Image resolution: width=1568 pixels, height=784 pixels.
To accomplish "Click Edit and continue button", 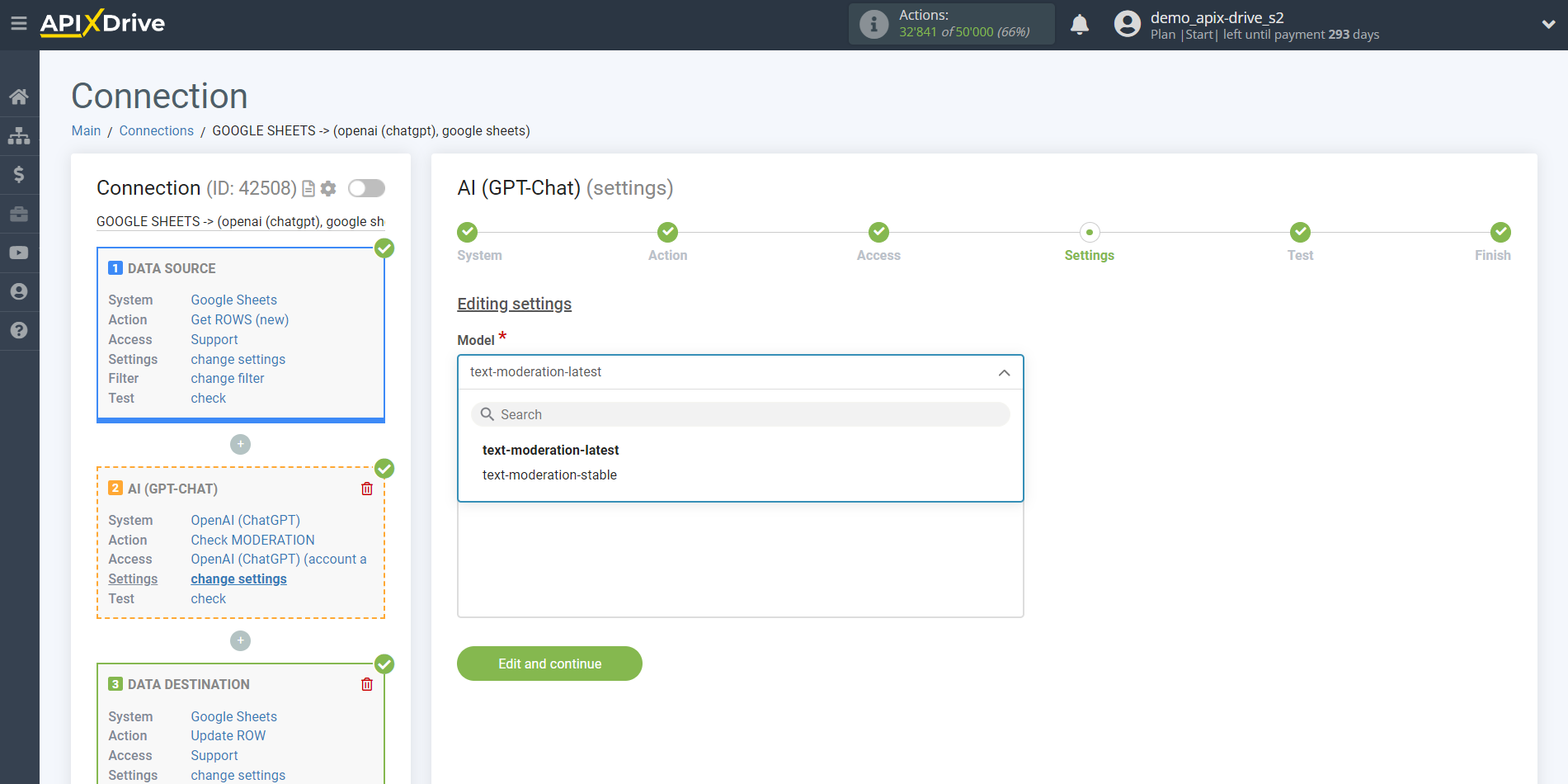I will (x=549, y=664).
